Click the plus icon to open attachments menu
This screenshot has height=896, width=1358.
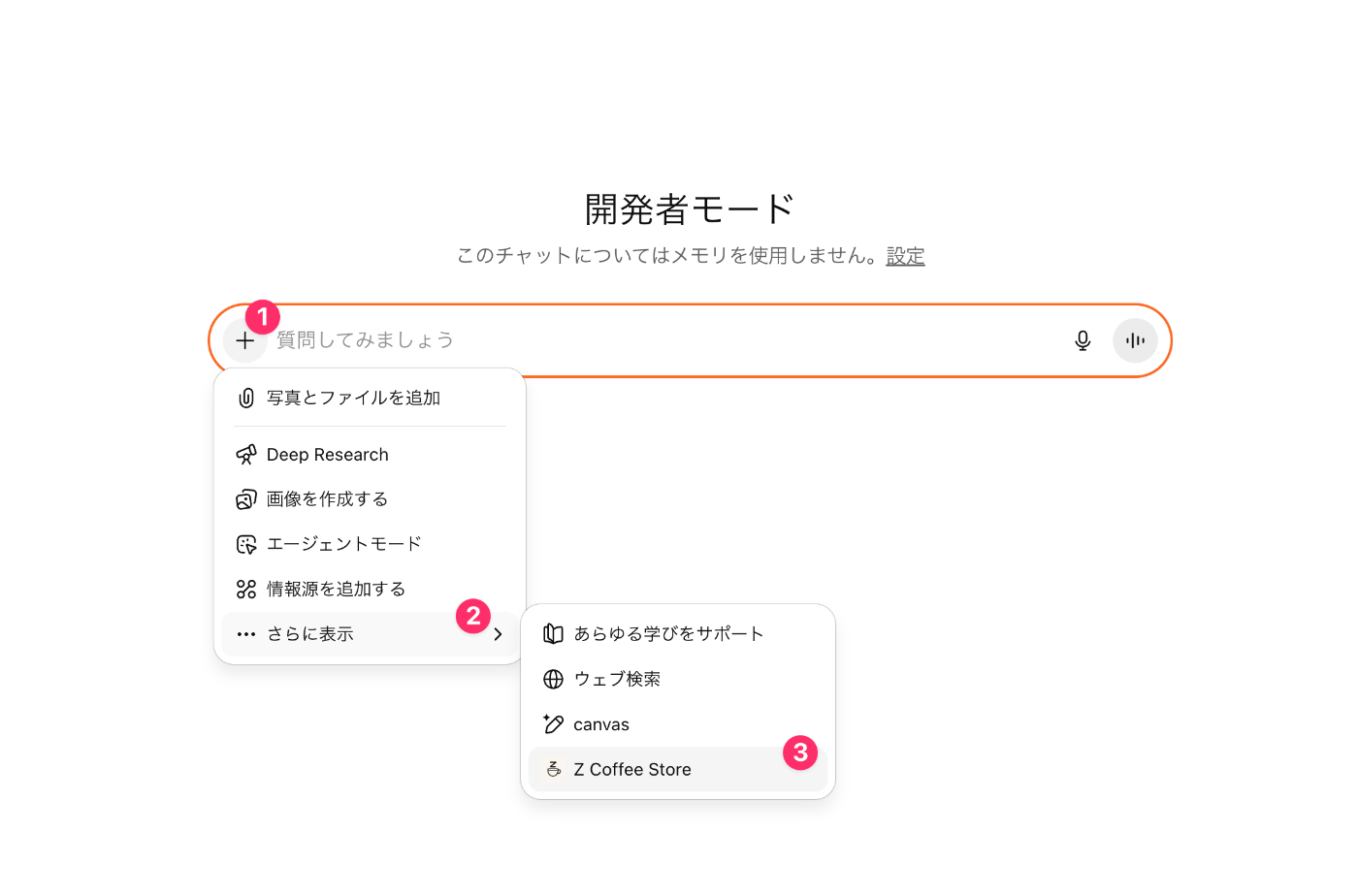click(244, 340)
